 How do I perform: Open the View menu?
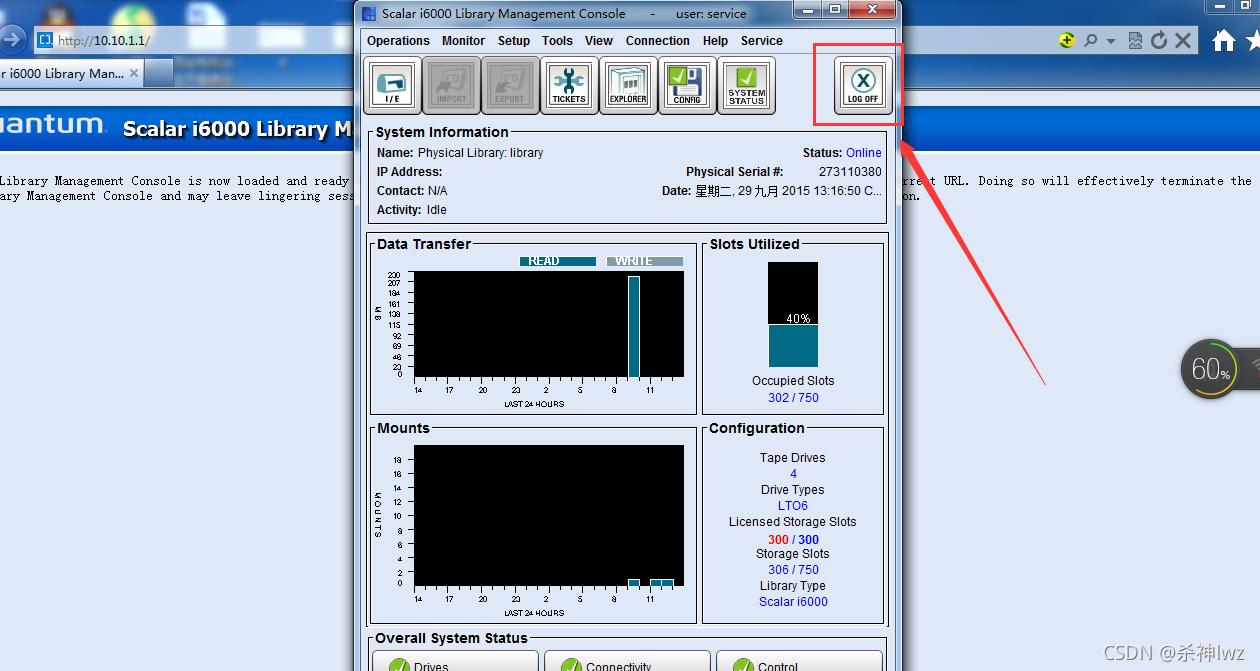pos(599,41)
